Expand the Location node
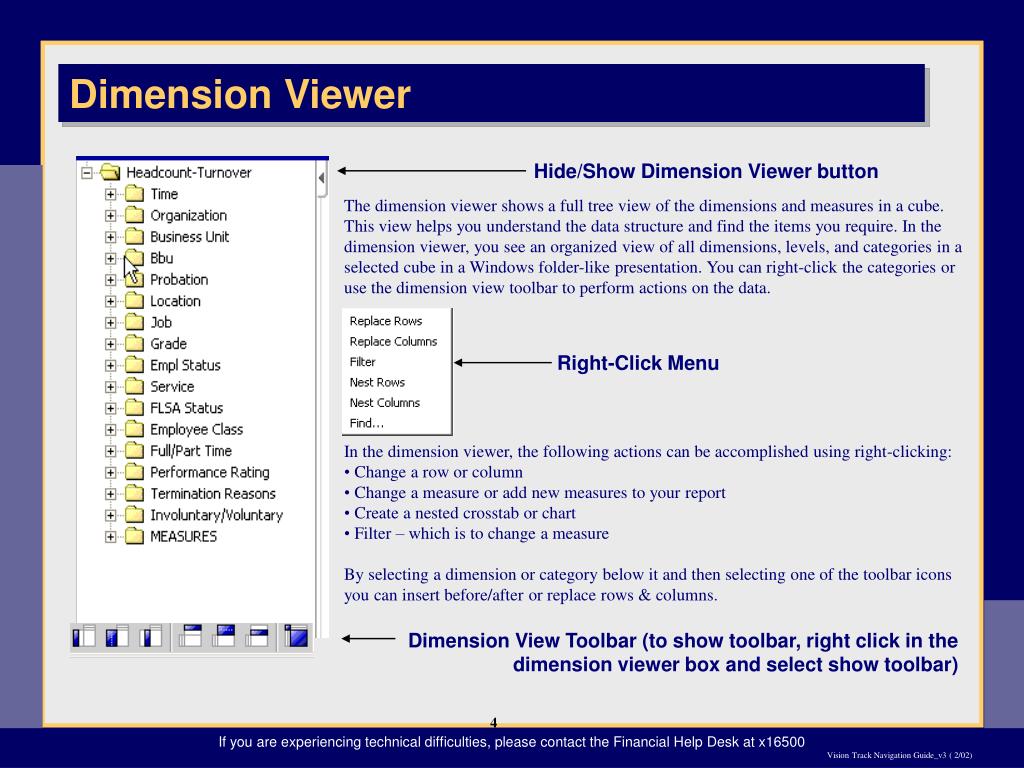 pyautogui.click(x=110, y=302)
